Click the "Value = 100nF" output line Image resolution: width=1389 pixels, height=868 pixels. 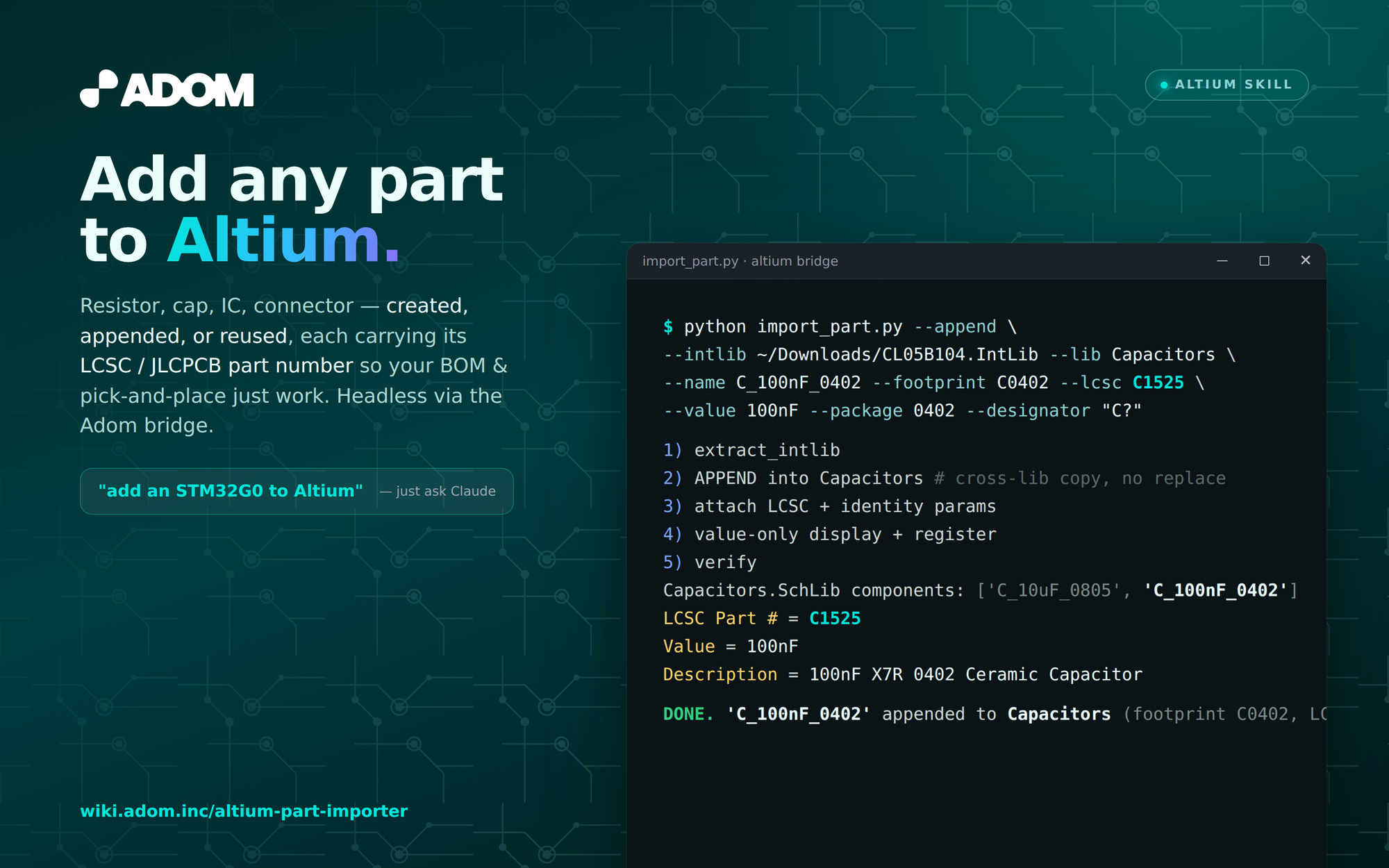coord(731,646)
